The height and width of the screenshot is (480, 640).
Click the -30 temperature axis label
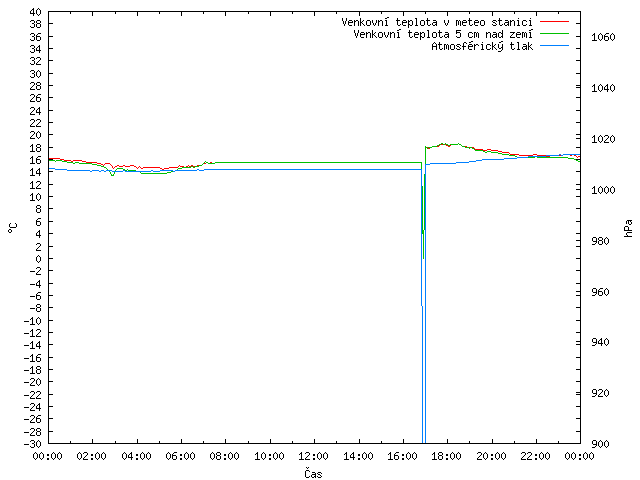33,444
